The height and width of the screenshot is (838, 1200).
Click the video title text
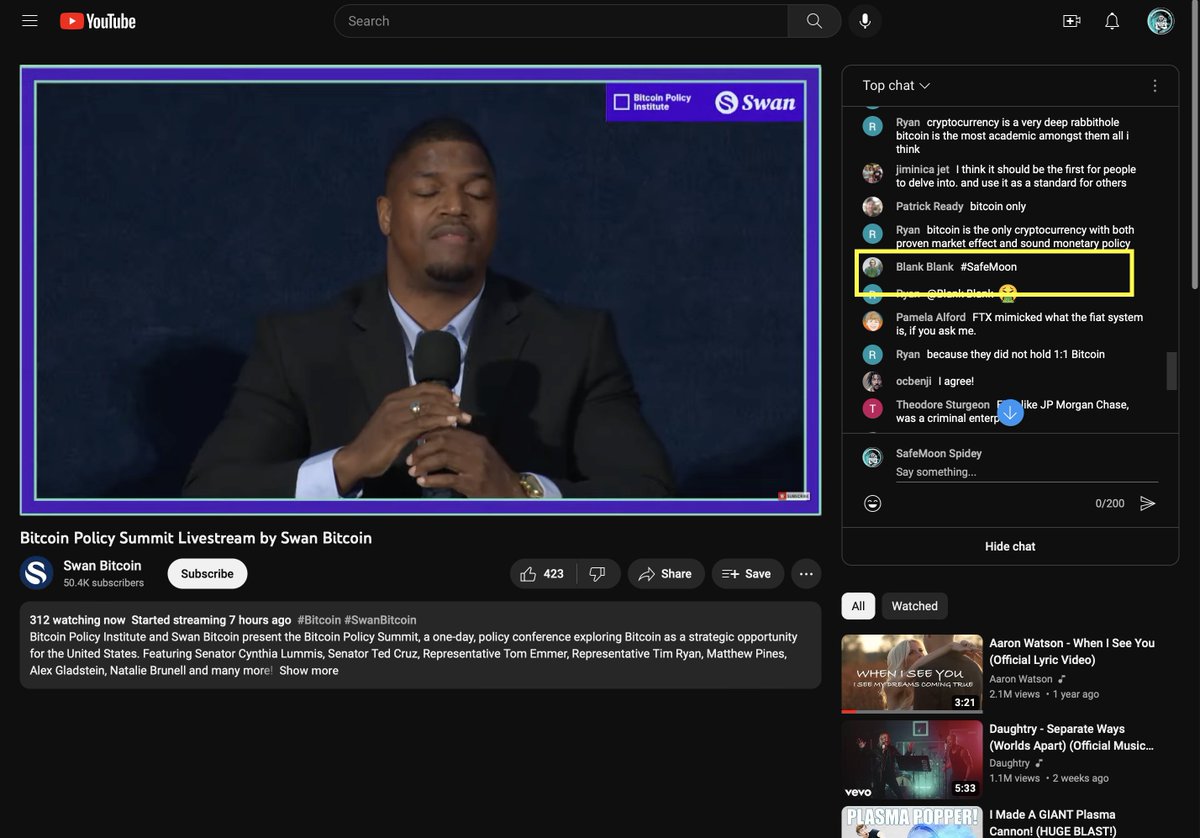click(196, 538)
